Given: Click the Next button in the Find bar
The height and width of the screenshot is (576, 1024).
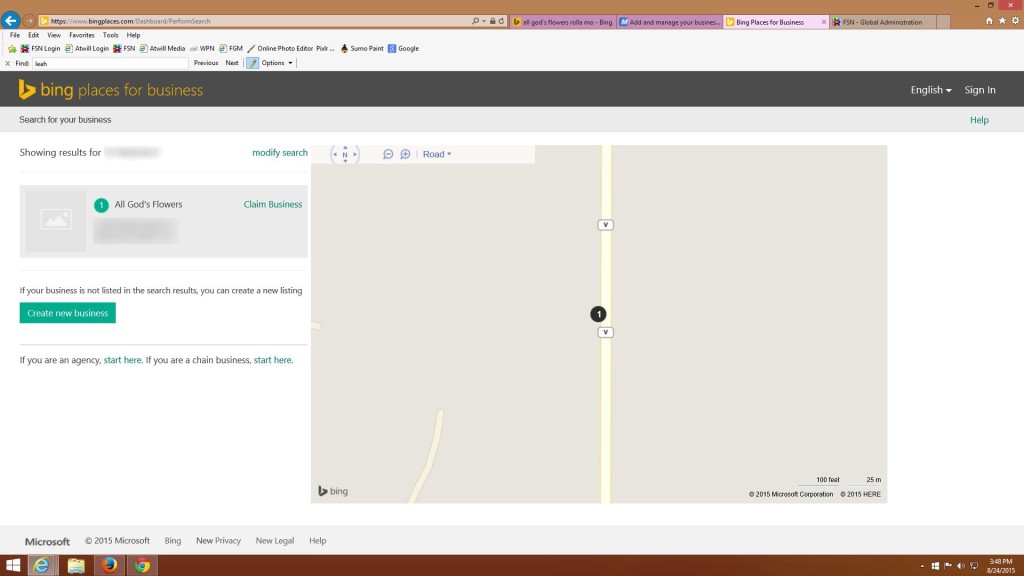Looking at the screenshot, I should [x=232, y=63].
